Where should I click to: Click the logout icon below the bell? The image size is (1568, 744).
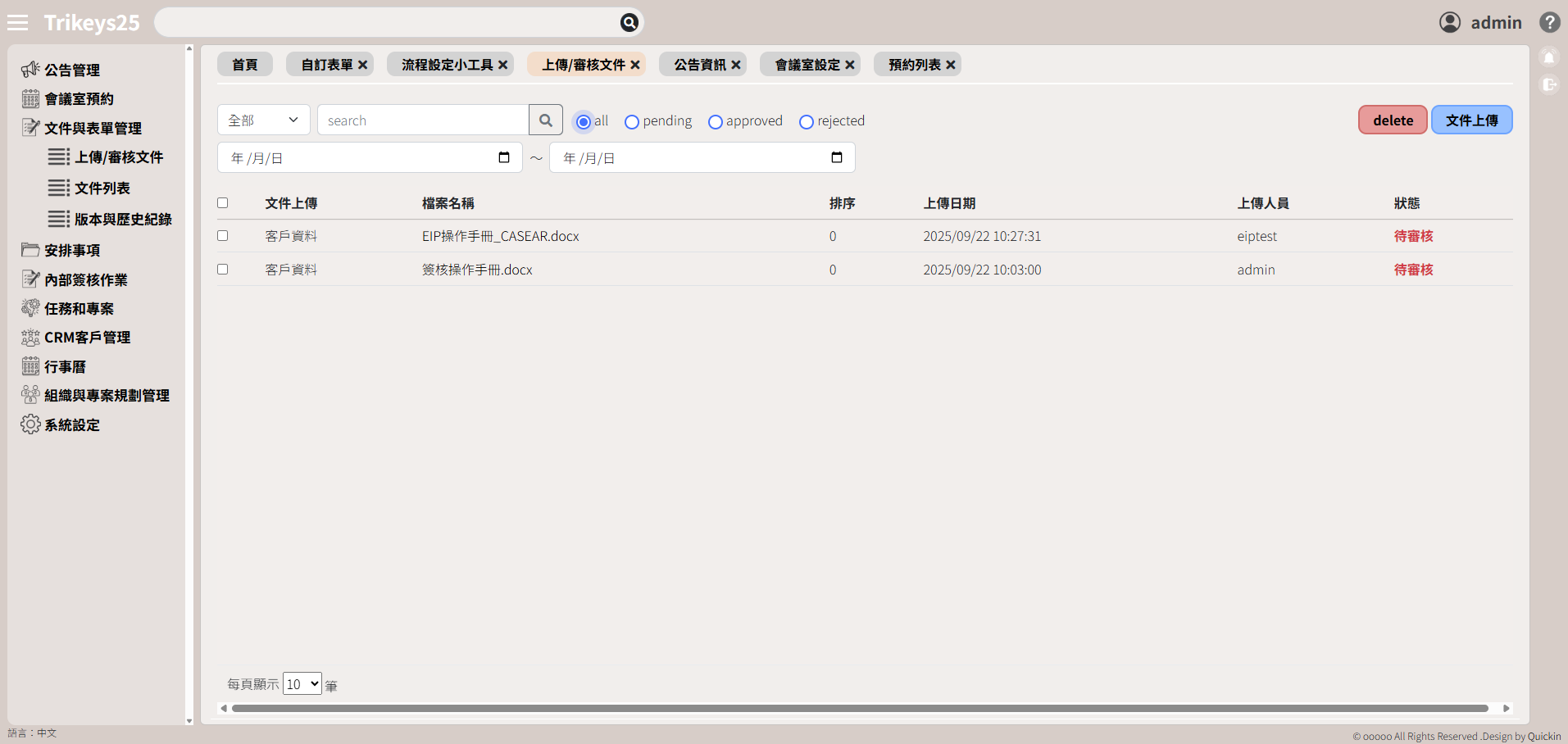pos(1548,84)
